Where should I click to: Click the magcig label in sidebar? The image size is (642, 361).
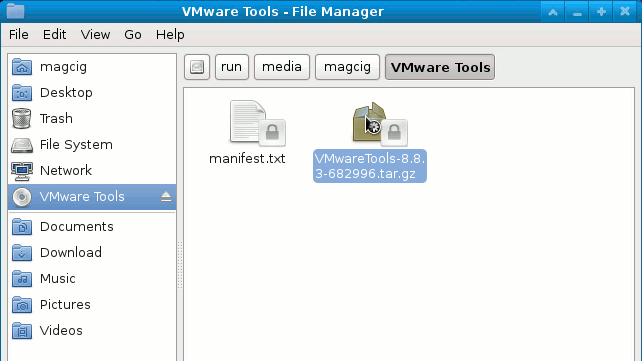[63, 67]
